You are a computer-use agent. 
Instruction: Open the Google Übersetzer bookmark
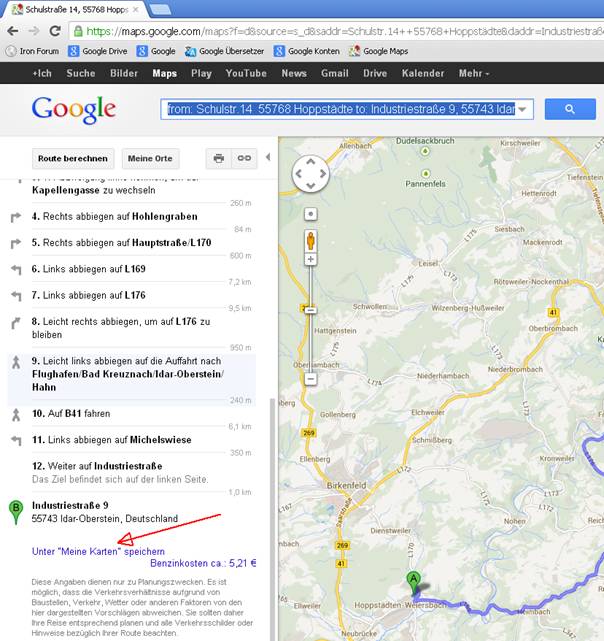click(224, 51)
